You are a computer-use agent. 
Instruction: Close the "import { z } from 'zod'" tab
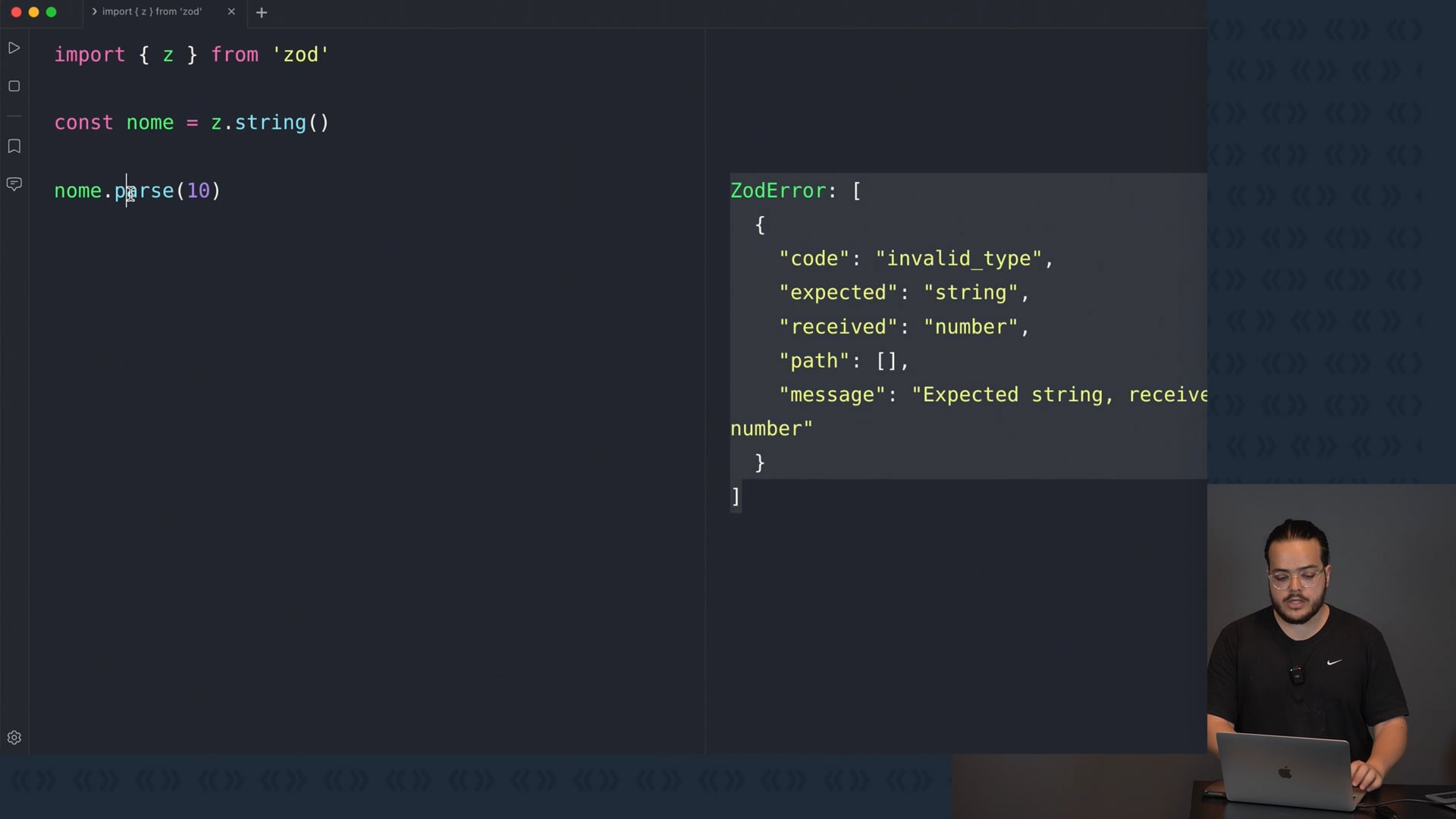(x=231, y=11)
